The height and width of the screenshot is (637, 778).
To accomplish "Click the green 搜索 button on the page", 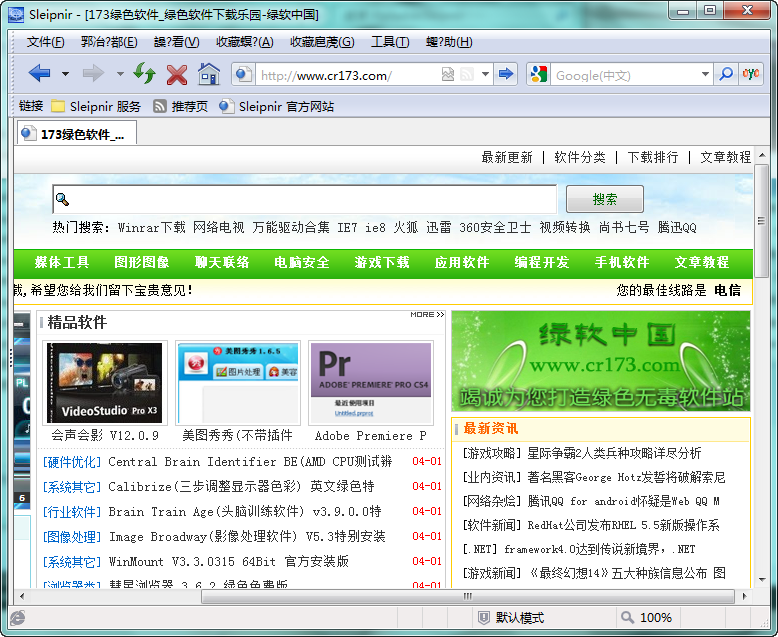I will (x=604, y=199).
